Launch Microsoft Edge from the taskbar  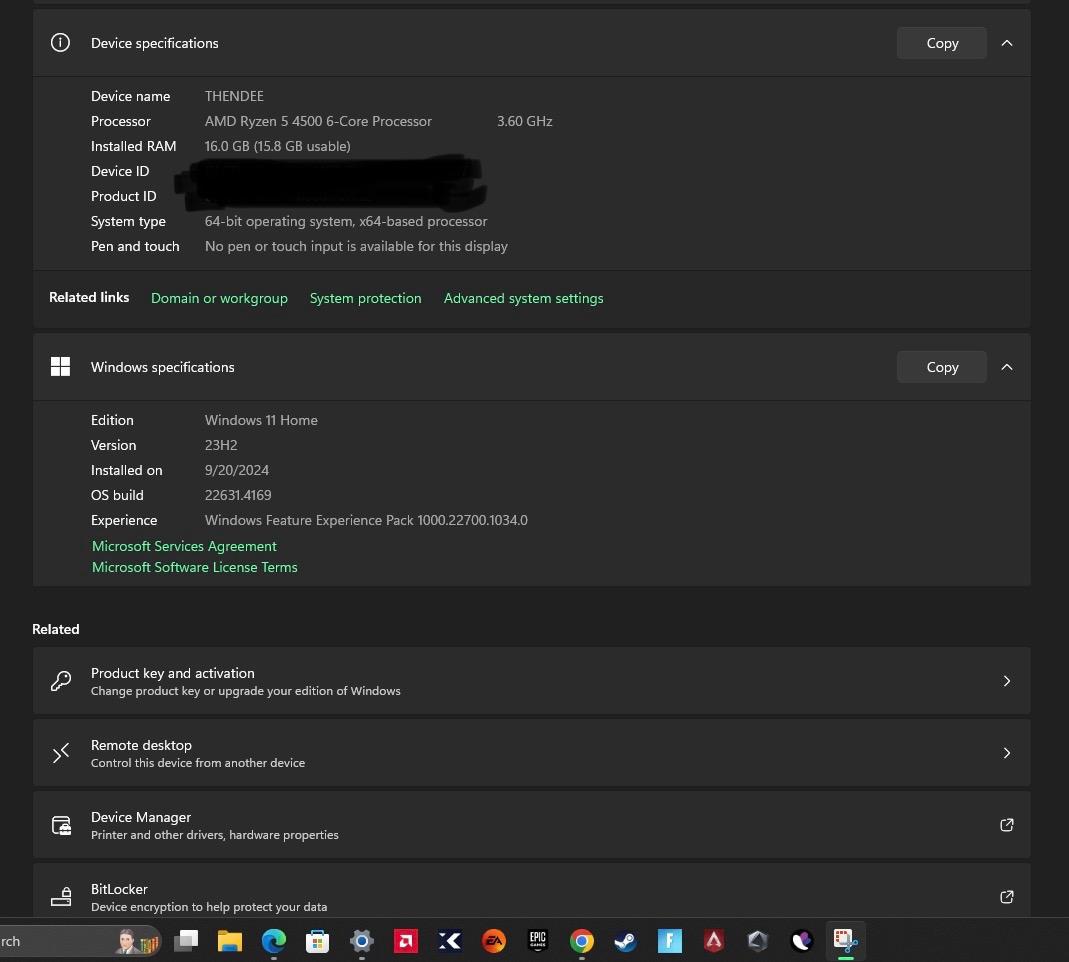273,941
